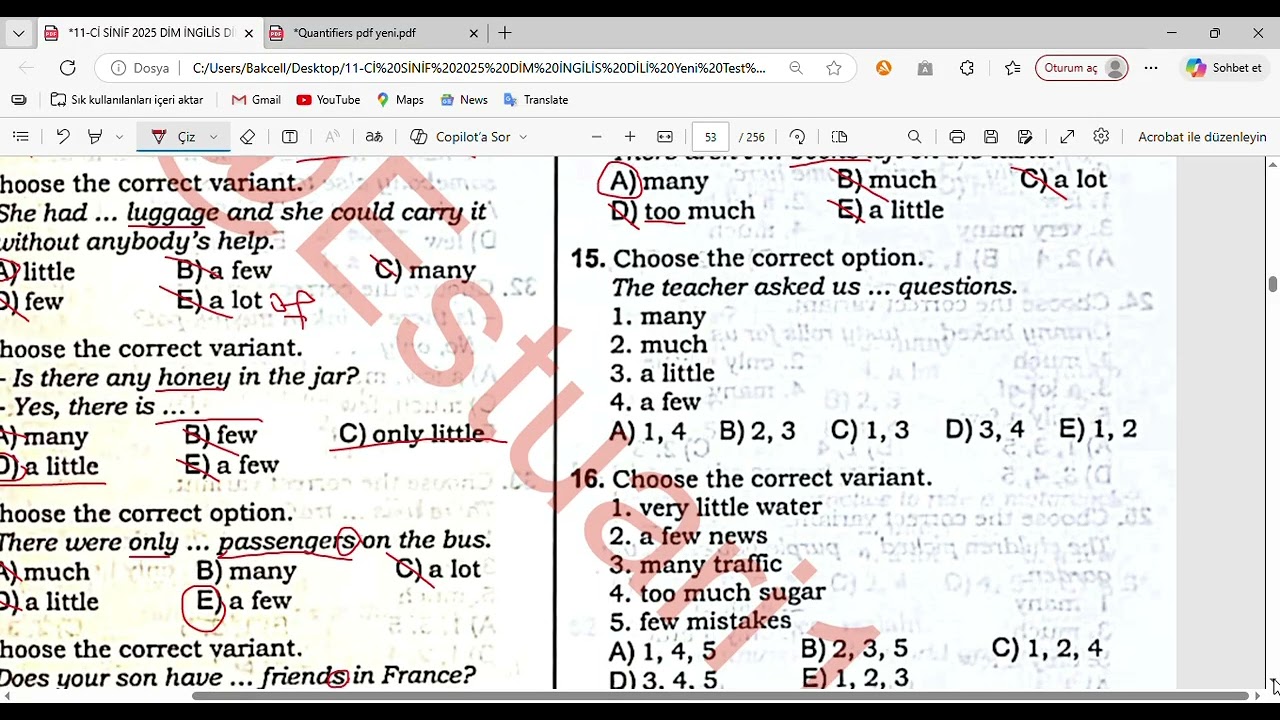Click answer 'A) 1, 4' in question 15
The height and width of the screenshot is (720, 1280).
click(647, 431)
